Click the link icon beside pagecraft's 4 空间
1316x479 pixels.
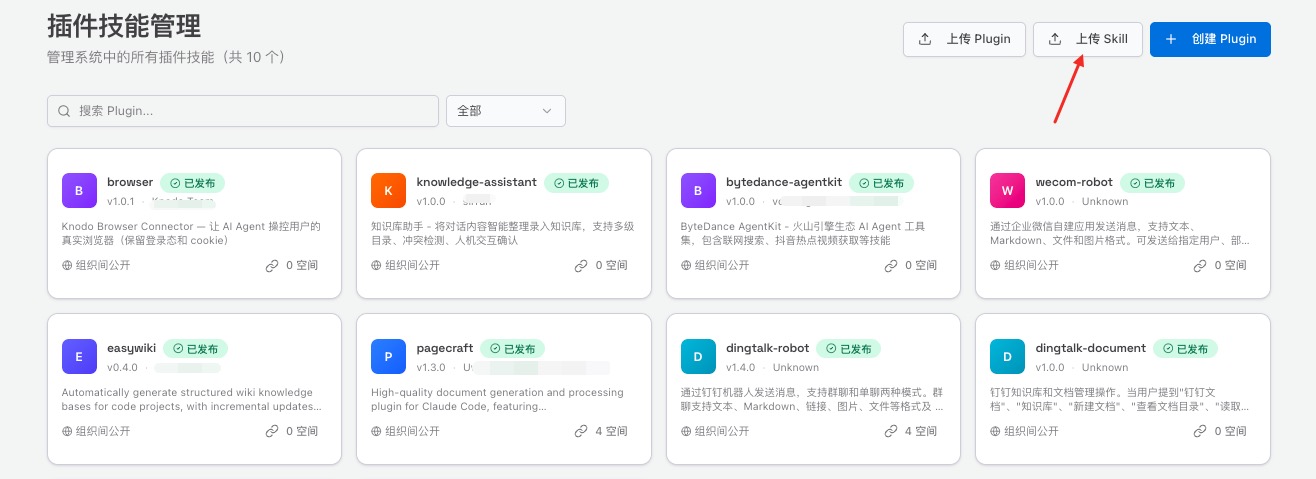[x=581, y=431]
